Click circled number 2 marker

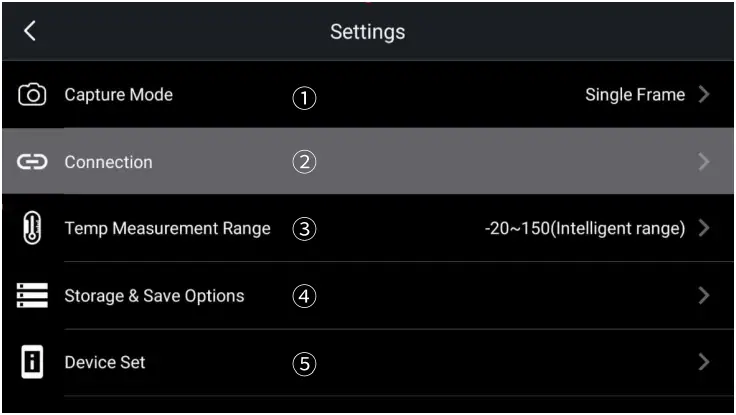click(x=304, y=162)
